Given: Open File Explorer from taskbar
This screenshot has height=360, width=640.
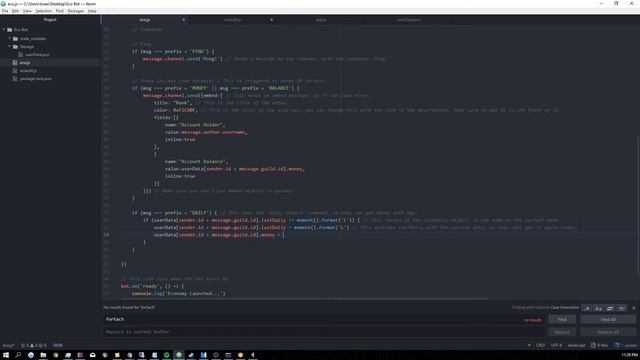Looking at the screenshot, I should [43, 355].
